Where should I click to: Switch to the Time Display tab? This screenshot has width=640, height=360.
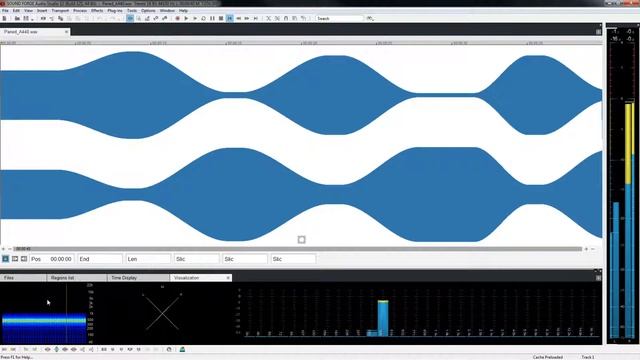[139, 278]
